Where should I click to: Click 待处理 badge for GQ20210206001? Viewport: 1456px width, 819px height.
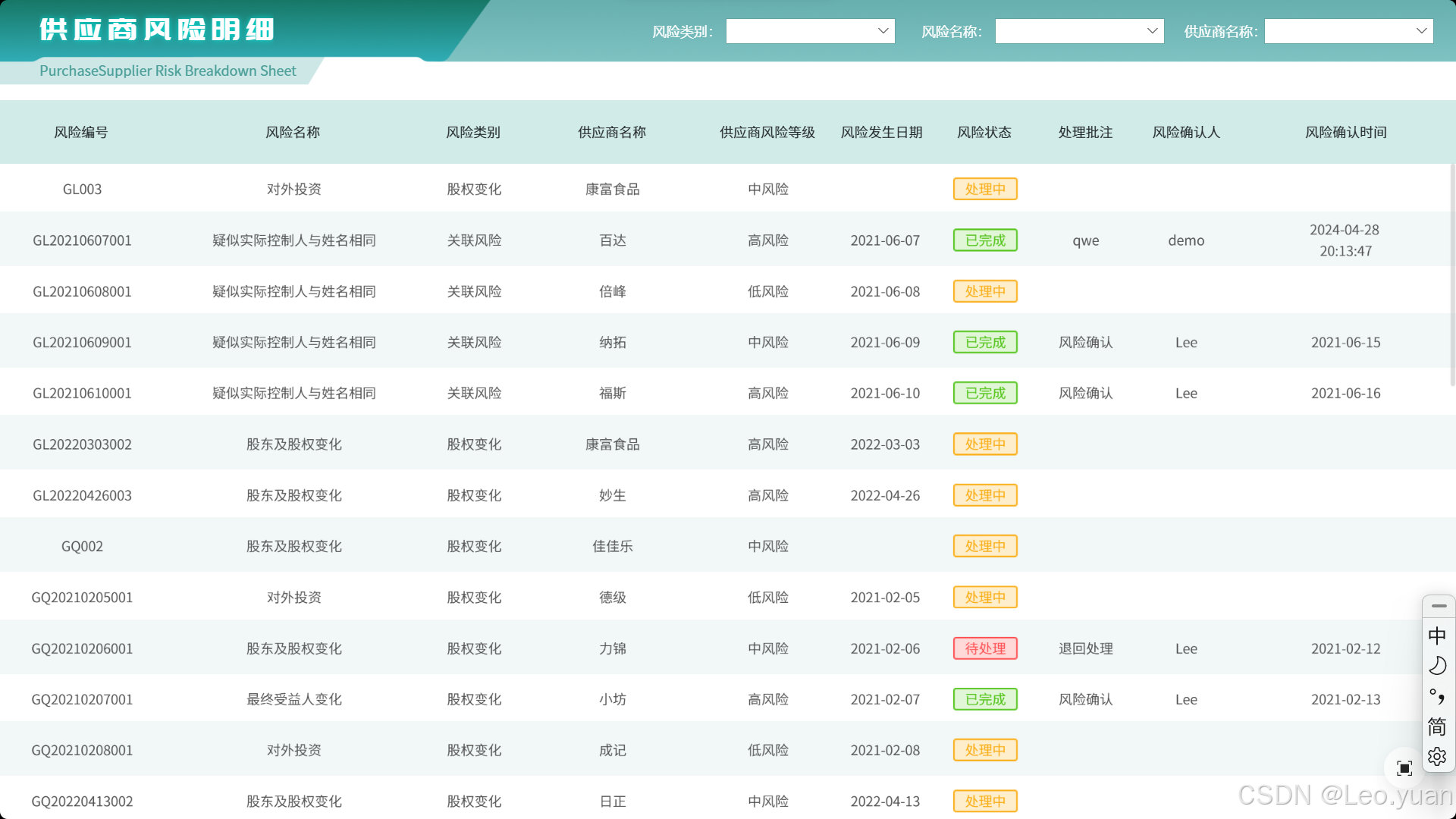coord(985,648)
